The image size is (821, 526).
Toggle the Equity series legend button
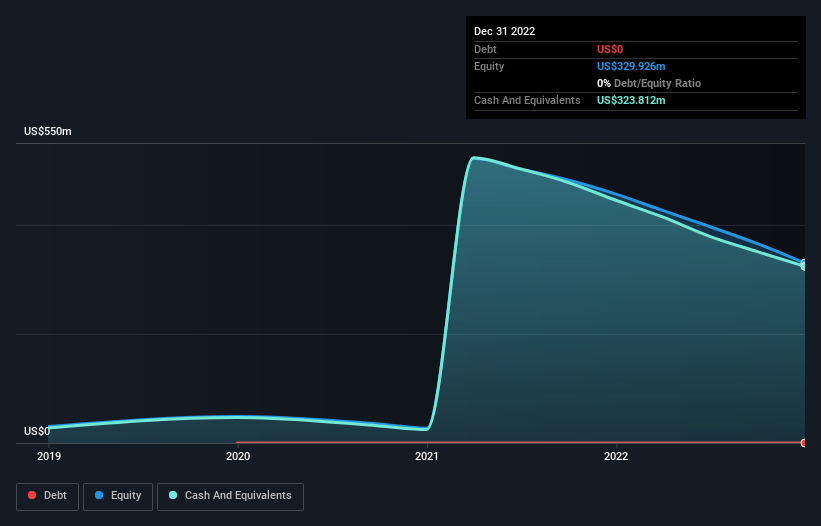[x=118, y=496]
